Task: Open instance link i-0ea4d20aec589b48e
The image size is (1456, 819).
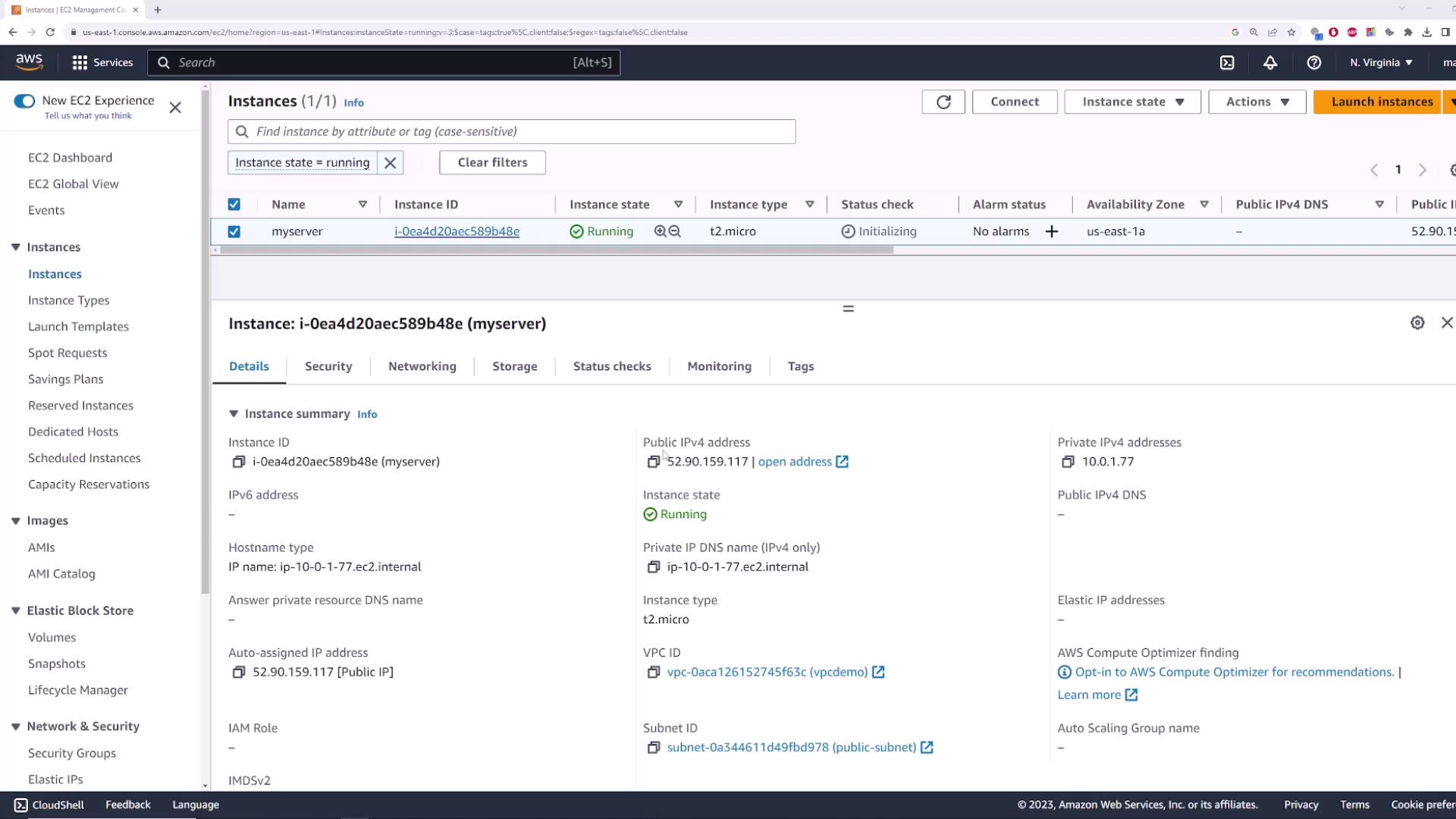Action: click(457, 231)
